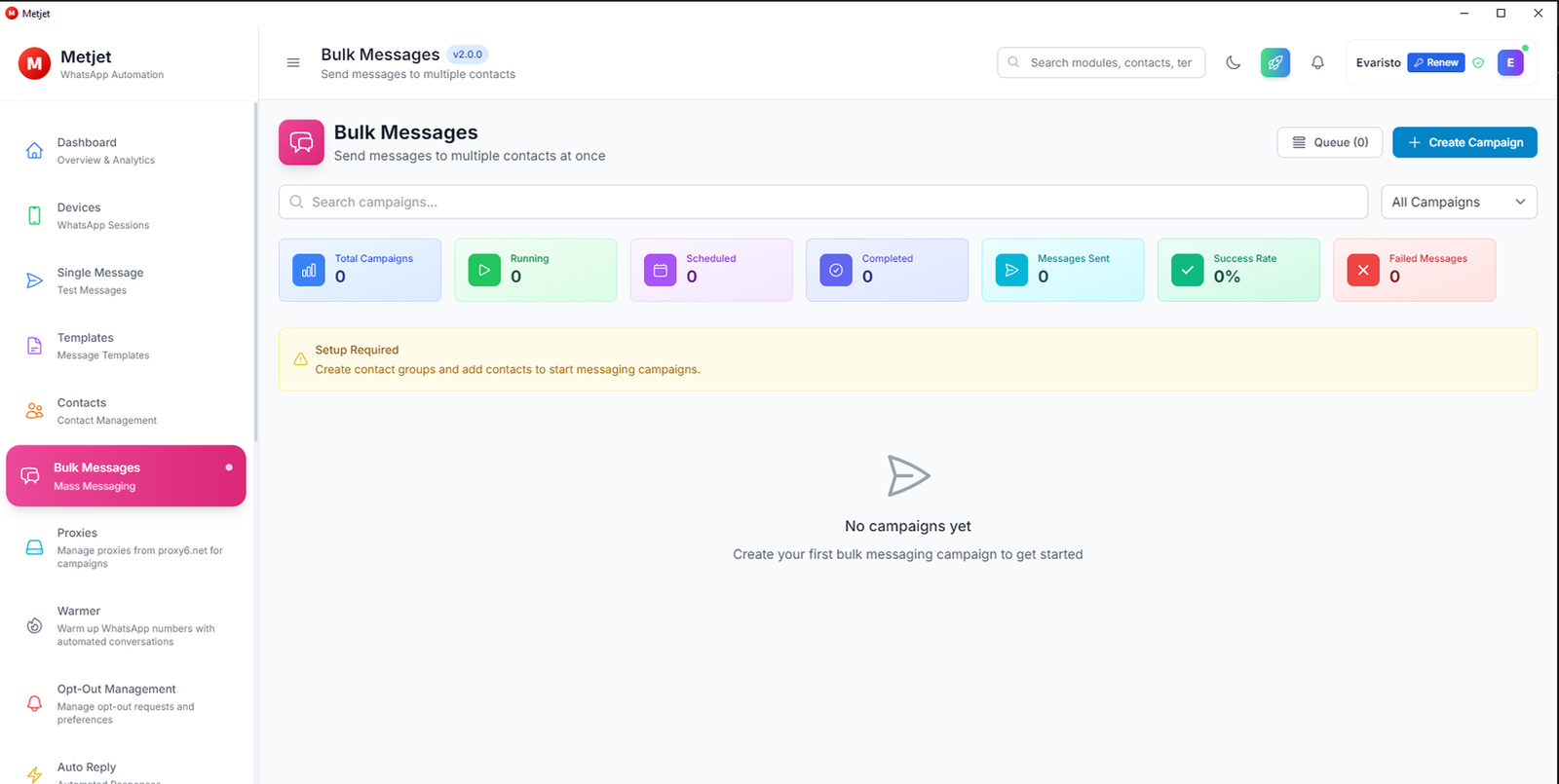
Task: Focus the Search campaigns field
Action: [823, 202]
